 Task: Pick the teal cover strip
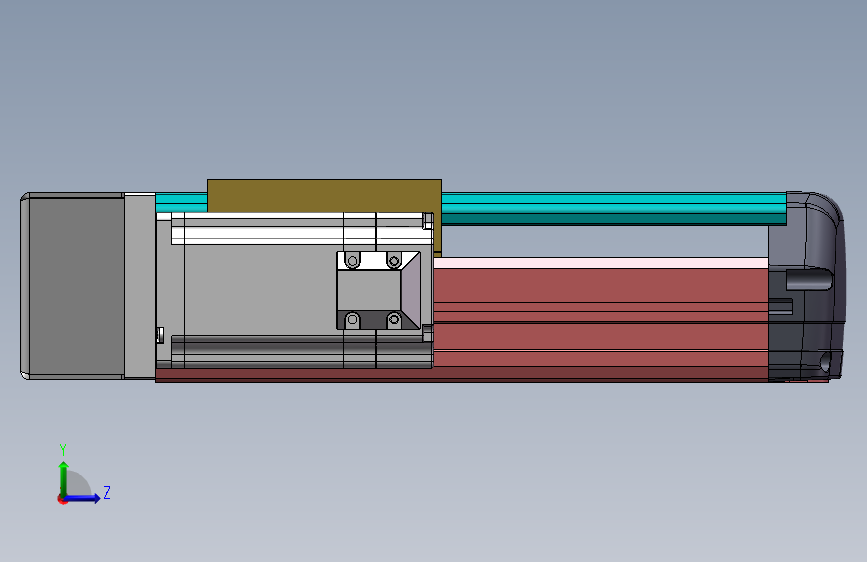pyautogui.click(x=614, y=209)
